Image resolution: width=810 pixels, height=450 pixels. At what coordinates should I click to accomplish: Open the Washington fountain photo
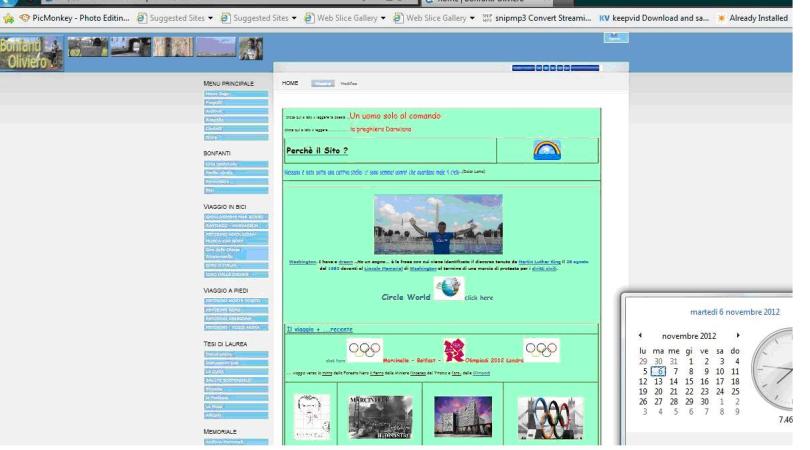[438, 224]
